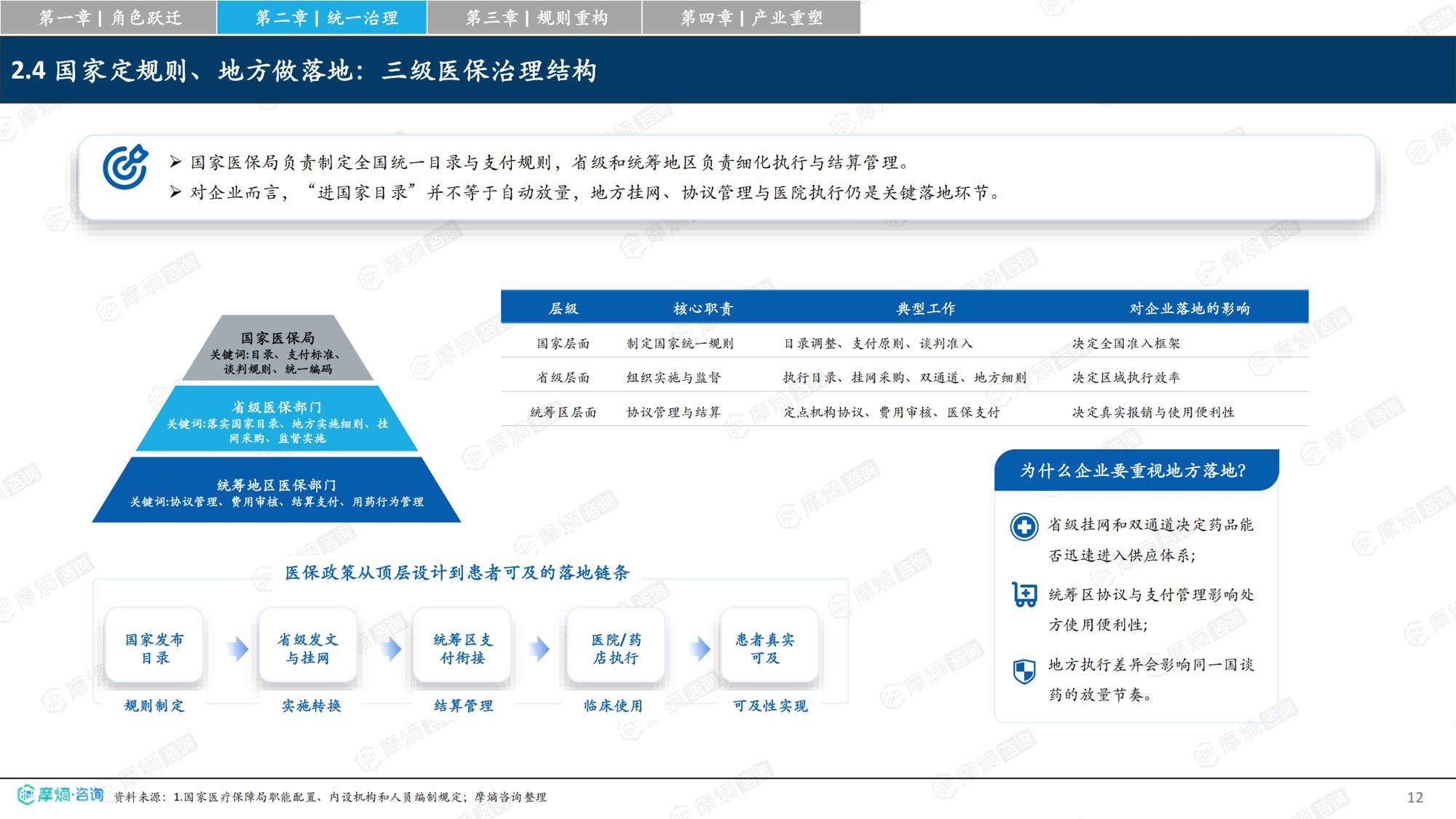Go to the 第四章 产业重塑 tab
This screenshot has height=819, width=1456.
click(x=751, y=17)
